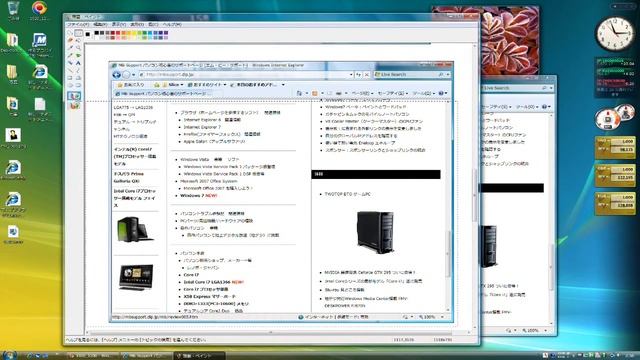Pick the Fill With Color bucket tool
640x360 pixels.
[x=78, y=40]
